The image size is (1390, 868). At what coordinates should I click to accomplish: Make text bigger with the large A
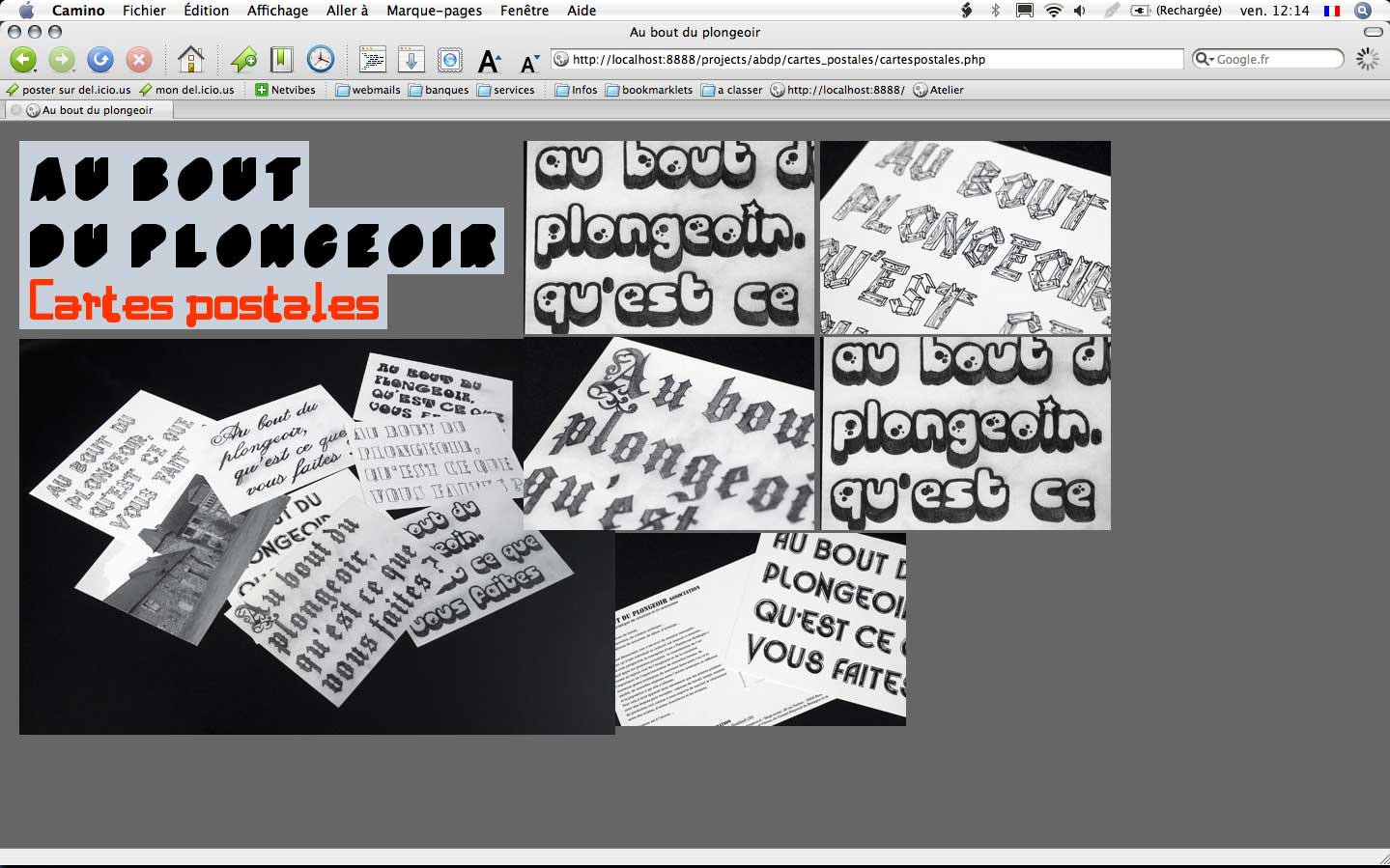point(490,62)
